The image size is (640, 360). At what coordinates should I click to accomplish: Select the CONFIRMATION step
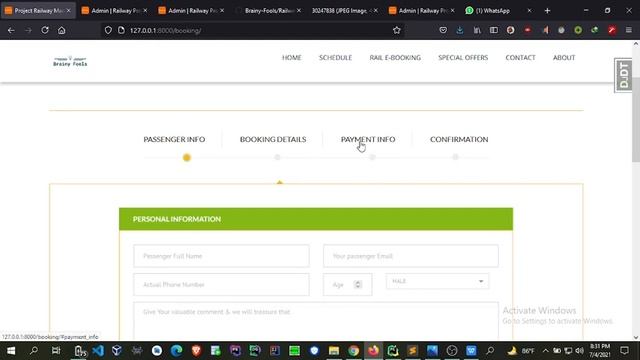[459, 139]
